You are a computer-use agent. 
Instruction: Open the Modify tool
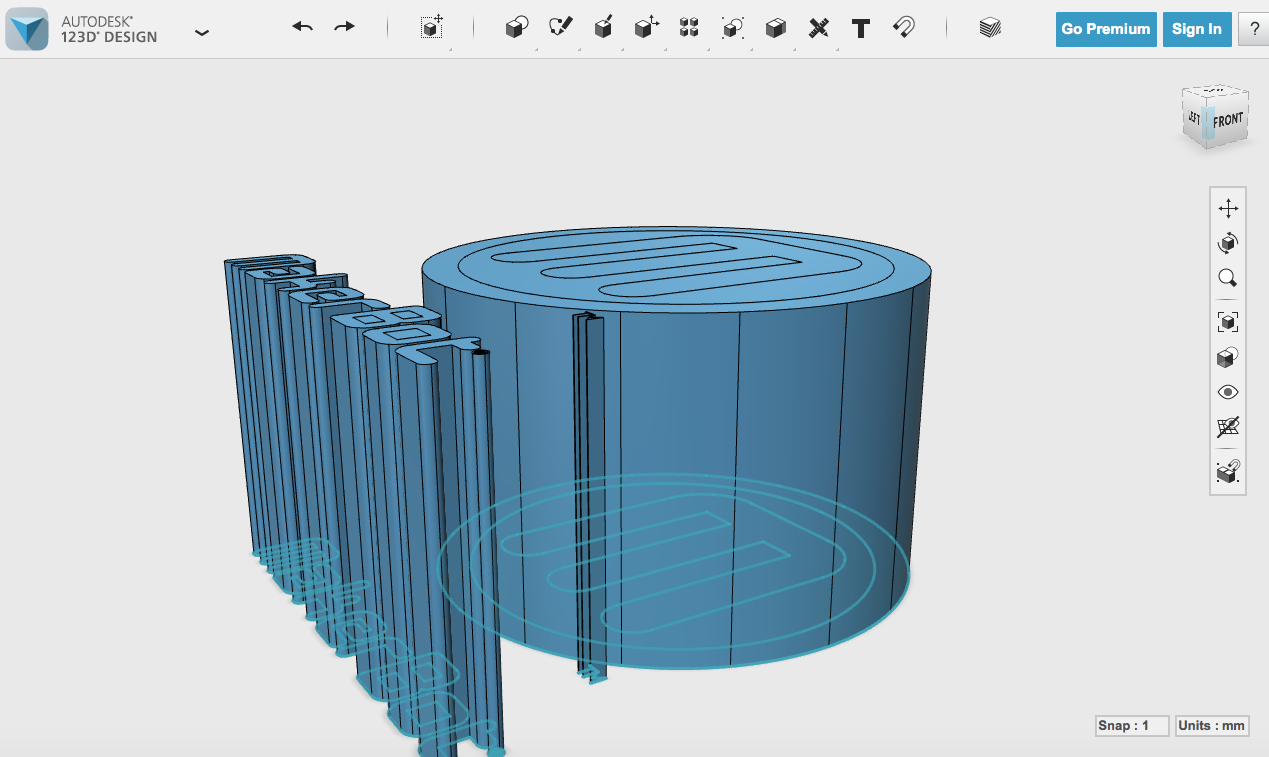[646, 28]
